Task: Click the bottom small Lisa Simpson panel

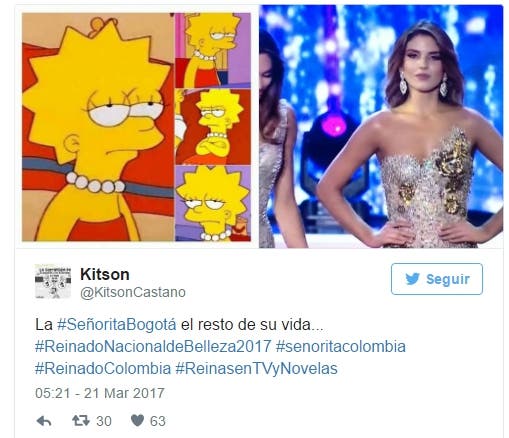Action: [x=213, y=203]
